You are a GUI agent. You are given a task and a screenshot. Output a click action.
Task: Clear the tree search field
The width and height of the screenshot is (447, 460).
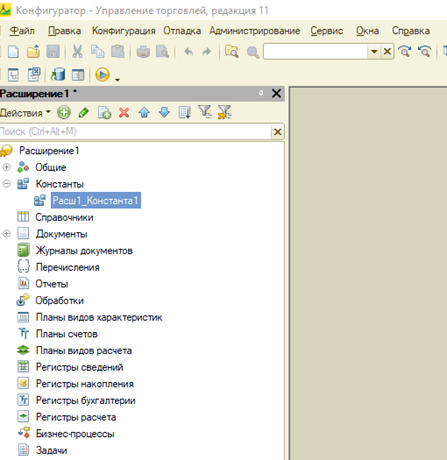(x=277, y=132)
